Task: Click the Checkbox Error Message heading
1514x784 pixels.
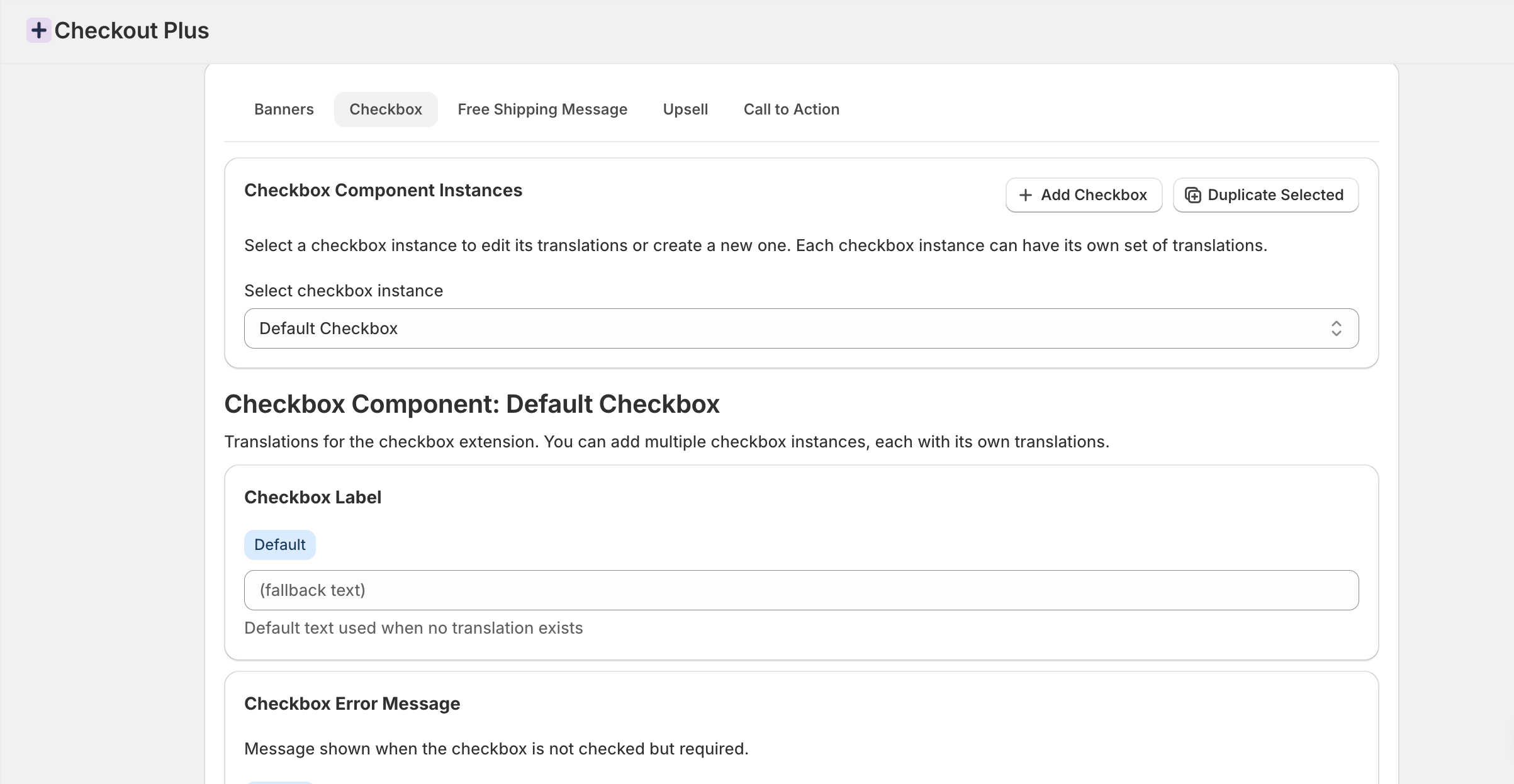Action: click(352, 703)
